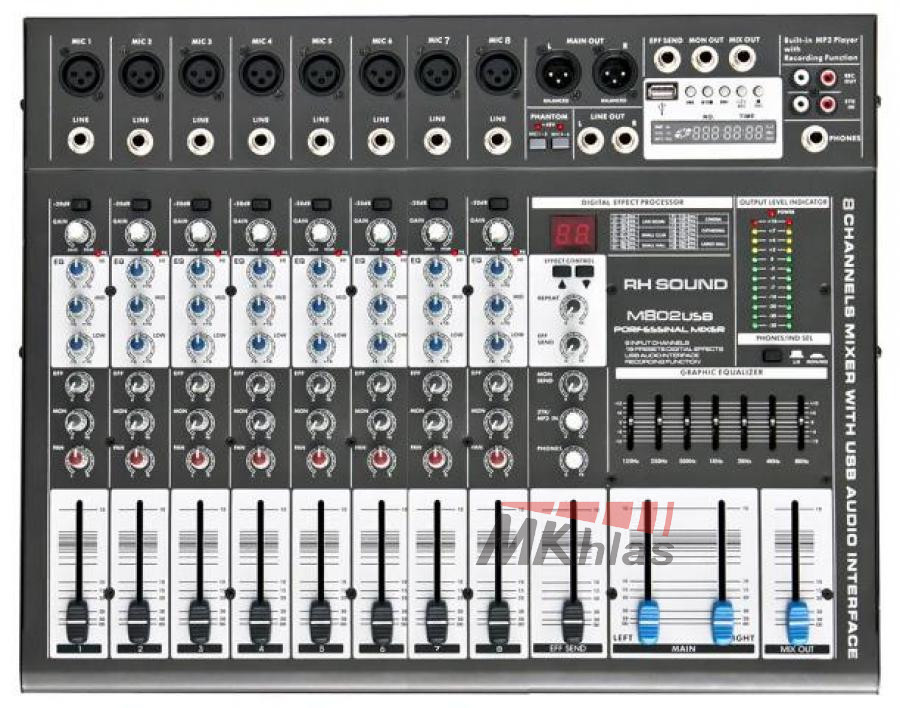Select the MIC 5 XLR input socket
The image size is (900, 708).
click(x=321, y=73)
